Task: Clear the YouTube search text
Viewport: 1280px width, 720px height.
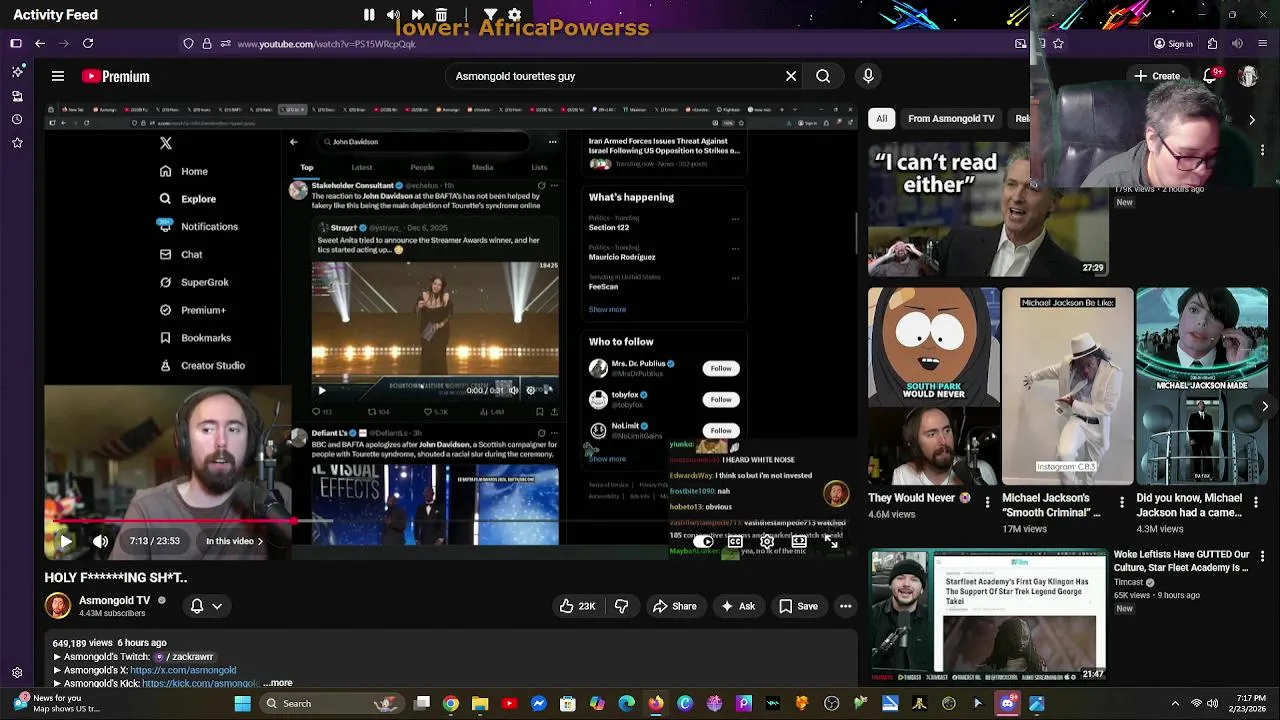Action: tap(791, 76)
